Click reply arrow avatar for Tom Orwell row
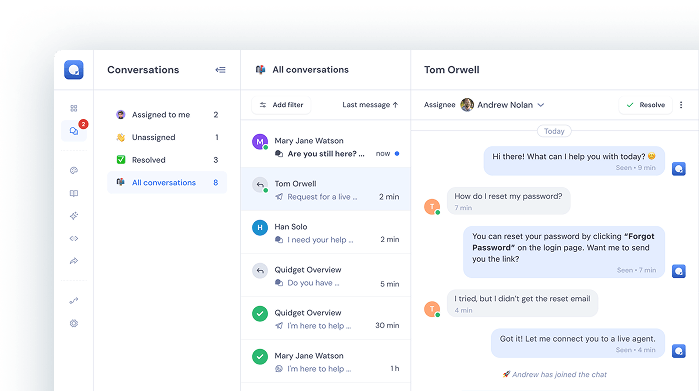This screenshot has height=391, width=699. pyautogui.click(x=260, y=185)
